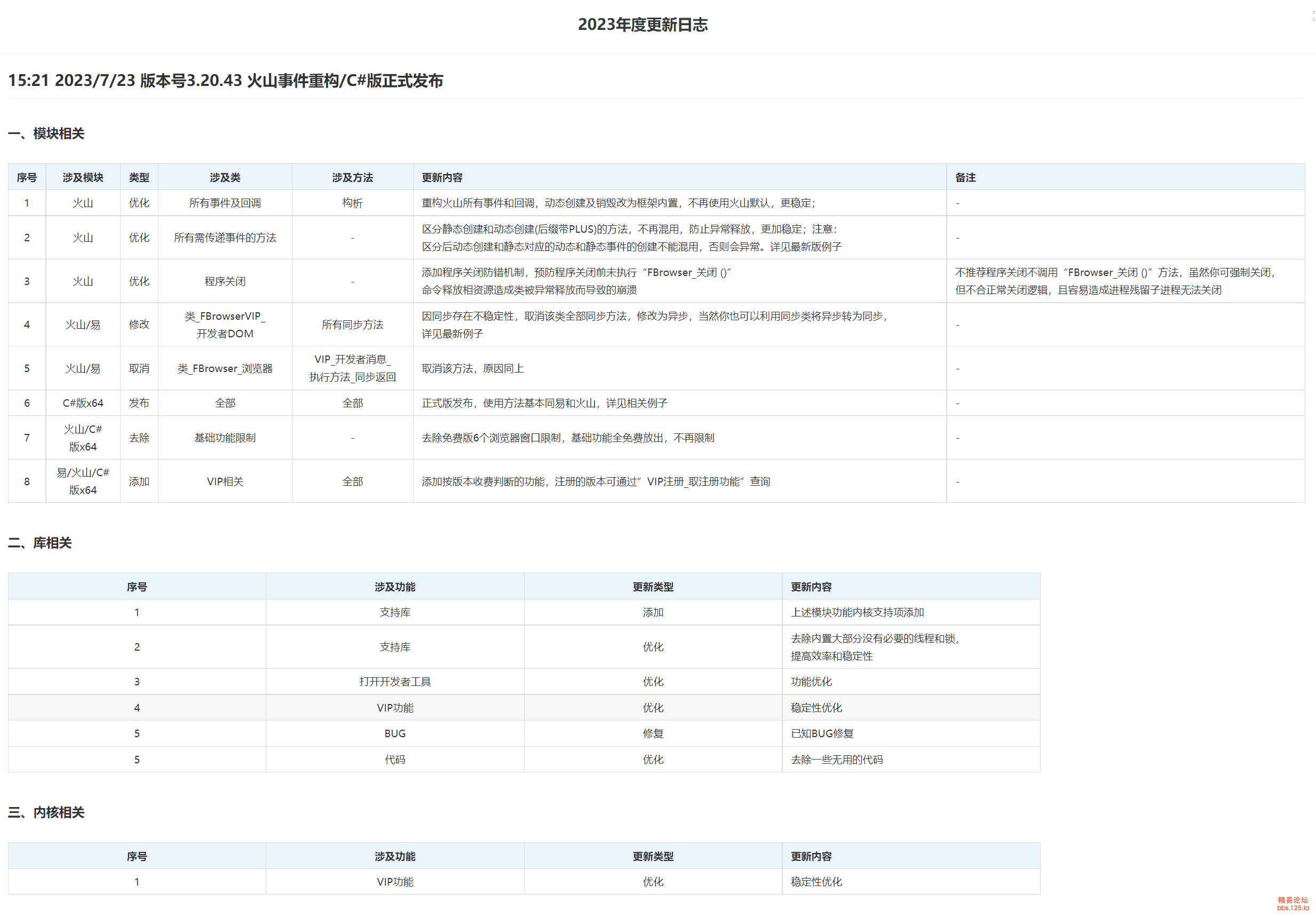Click the "涉及类" column header

click(x=225, y=178)
